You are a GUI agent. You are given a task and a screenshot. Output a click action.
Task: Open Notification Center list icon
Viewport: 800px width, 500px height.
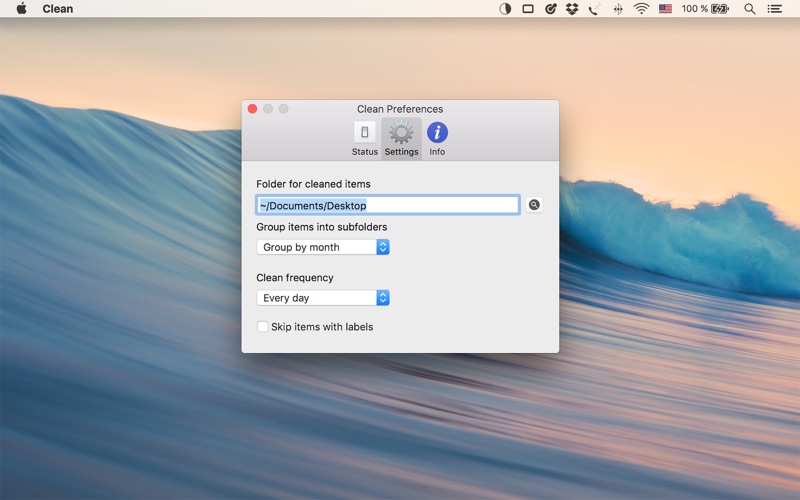click(774, 9)
